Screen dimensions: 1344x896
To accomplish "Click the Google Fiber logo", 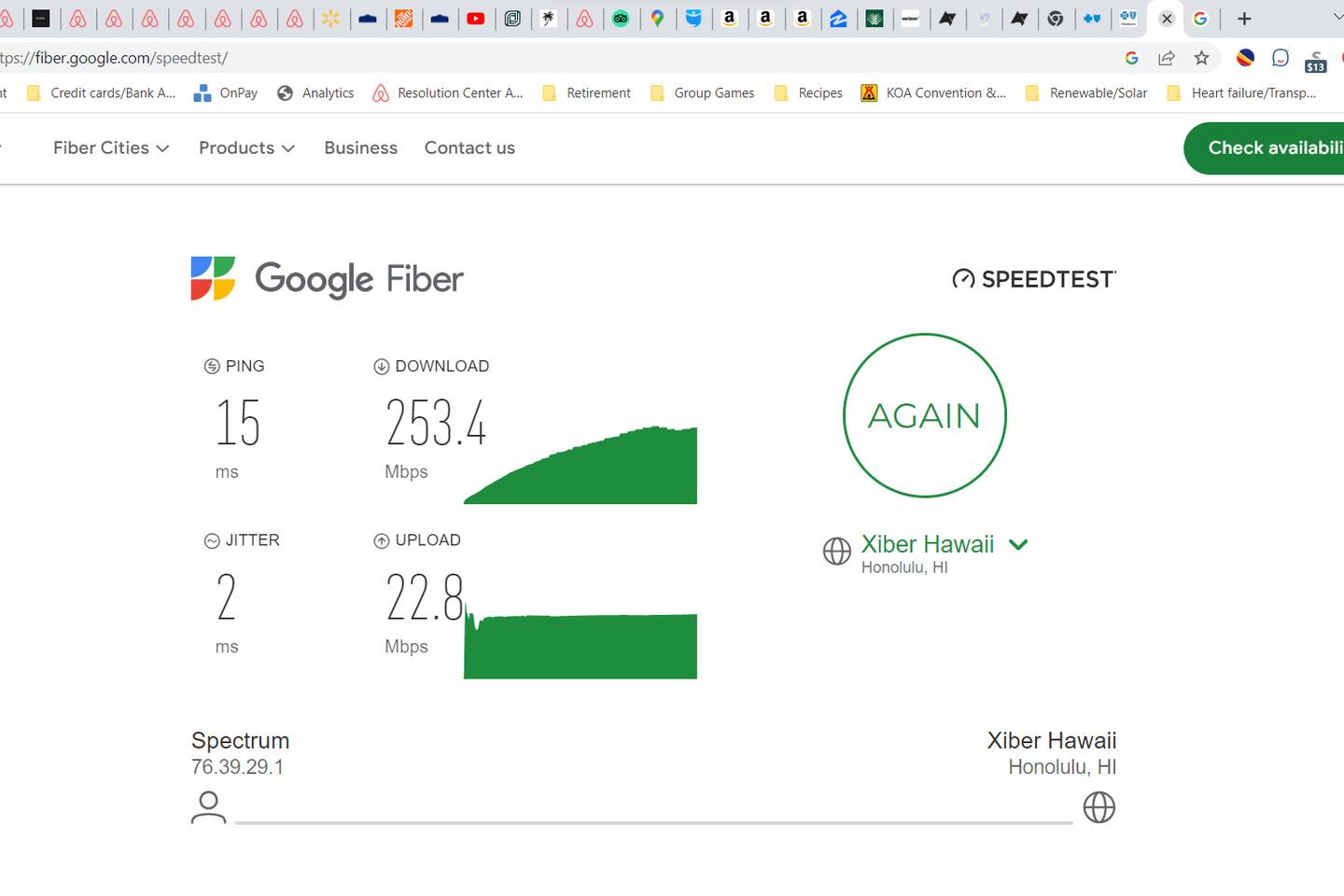I will pyautogui.click(x=327, y=279).
